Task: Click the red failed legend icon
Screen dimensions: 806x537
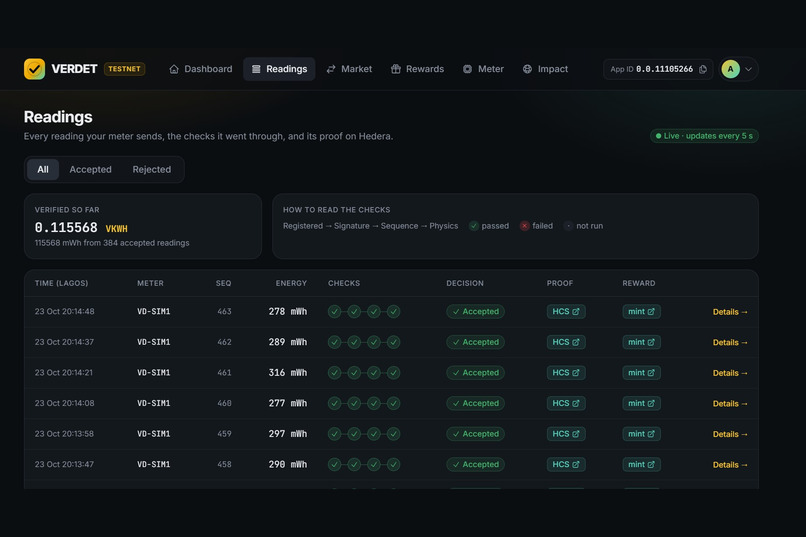Action: pyautogui.click(x=524, y=226)
